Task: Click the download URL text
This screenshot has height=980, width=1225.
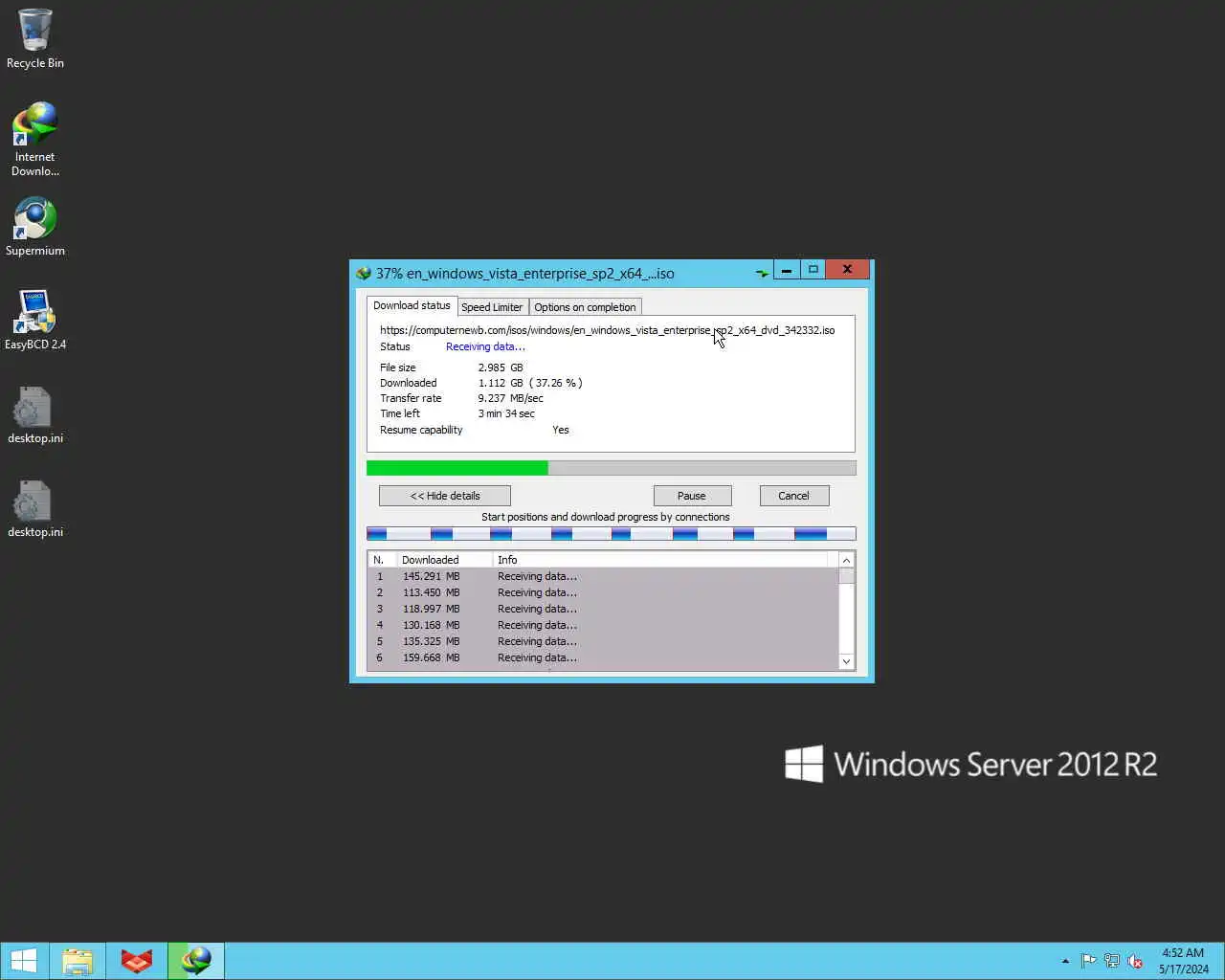Action: 607,330
